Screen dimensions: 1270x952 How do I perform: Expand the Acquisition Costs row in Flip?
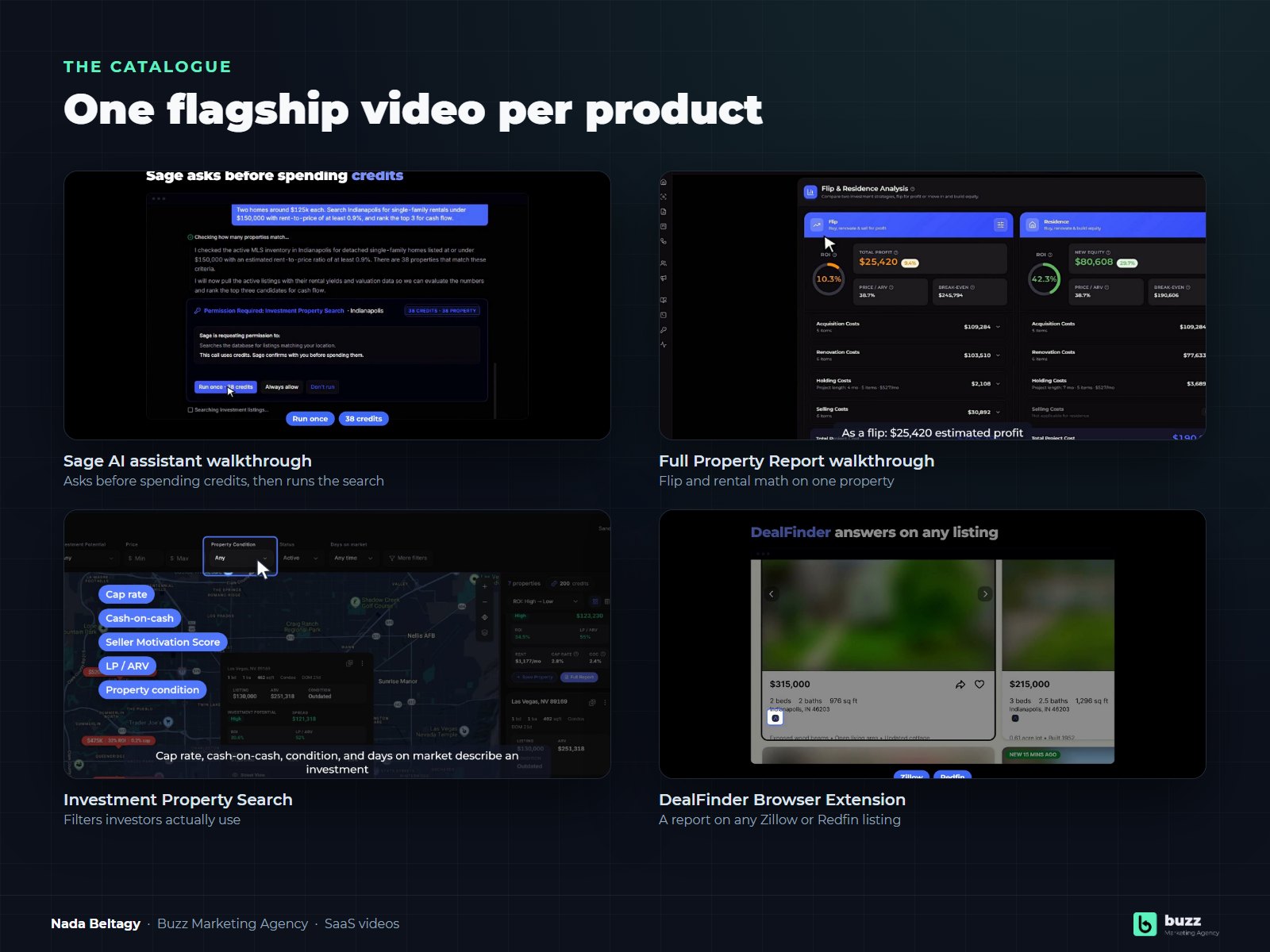point(908,327)
